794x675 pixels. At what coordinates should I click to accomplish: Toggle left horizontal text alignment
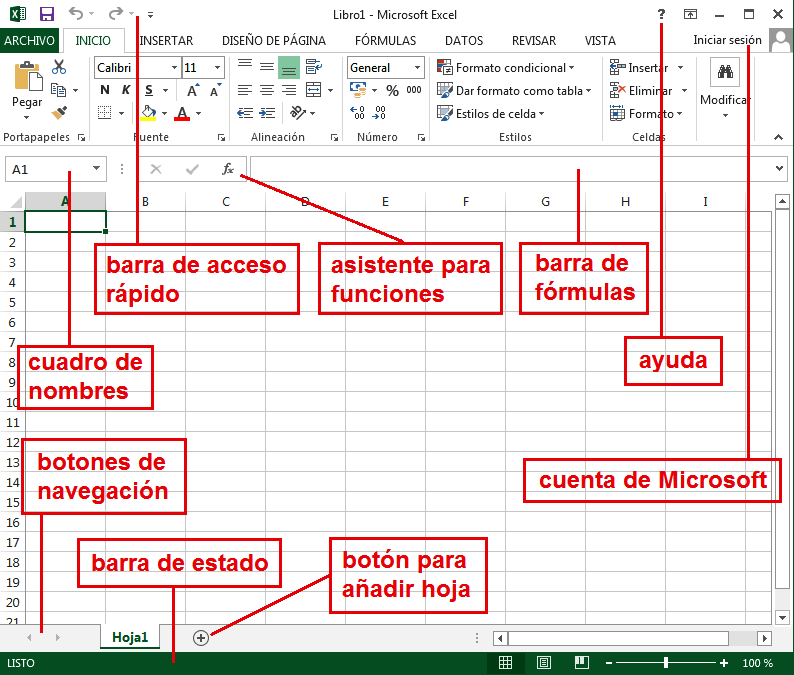tap(245, 90)
